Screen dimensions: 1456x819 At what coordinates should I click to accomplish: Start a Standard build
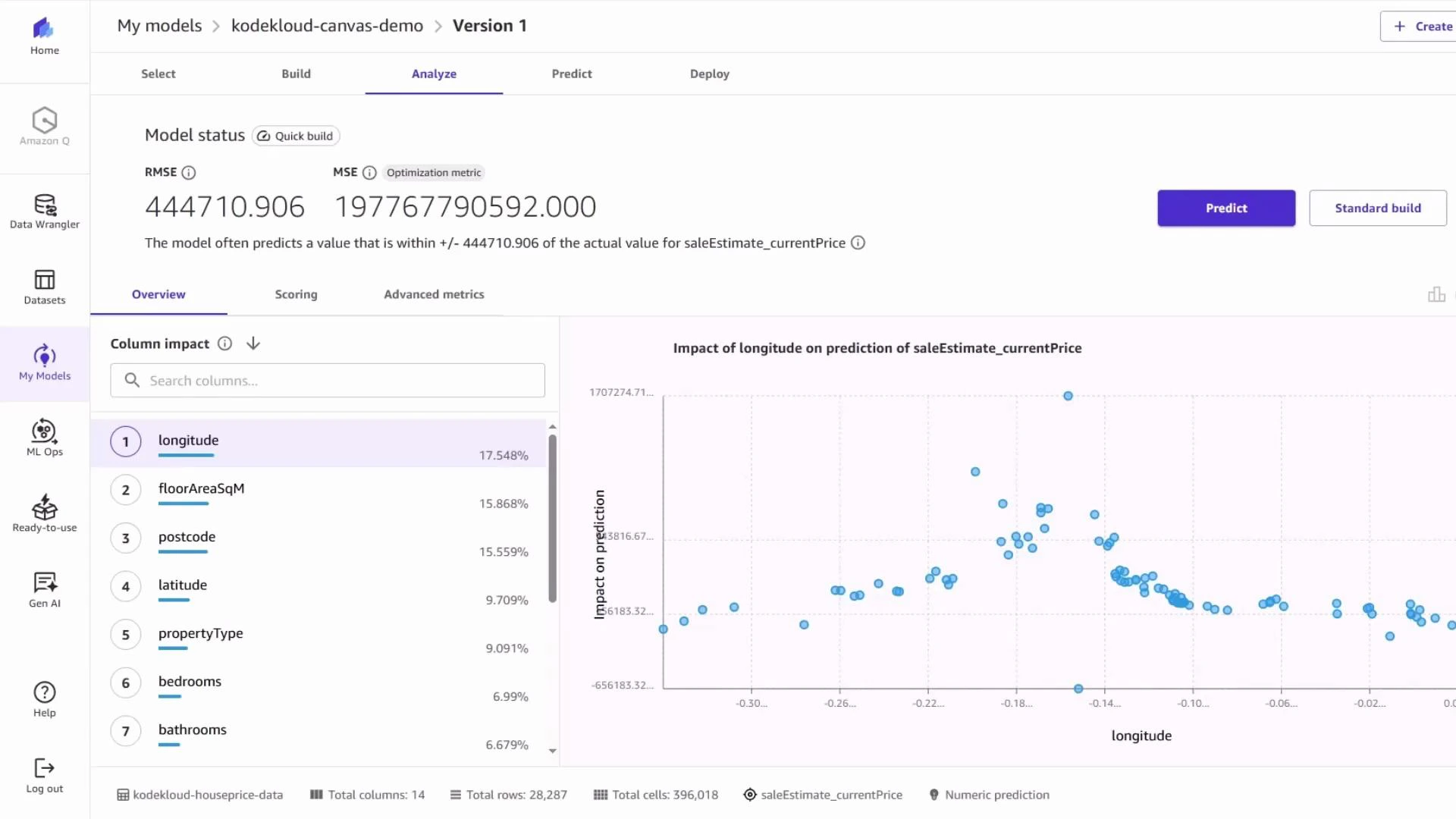1378,208
